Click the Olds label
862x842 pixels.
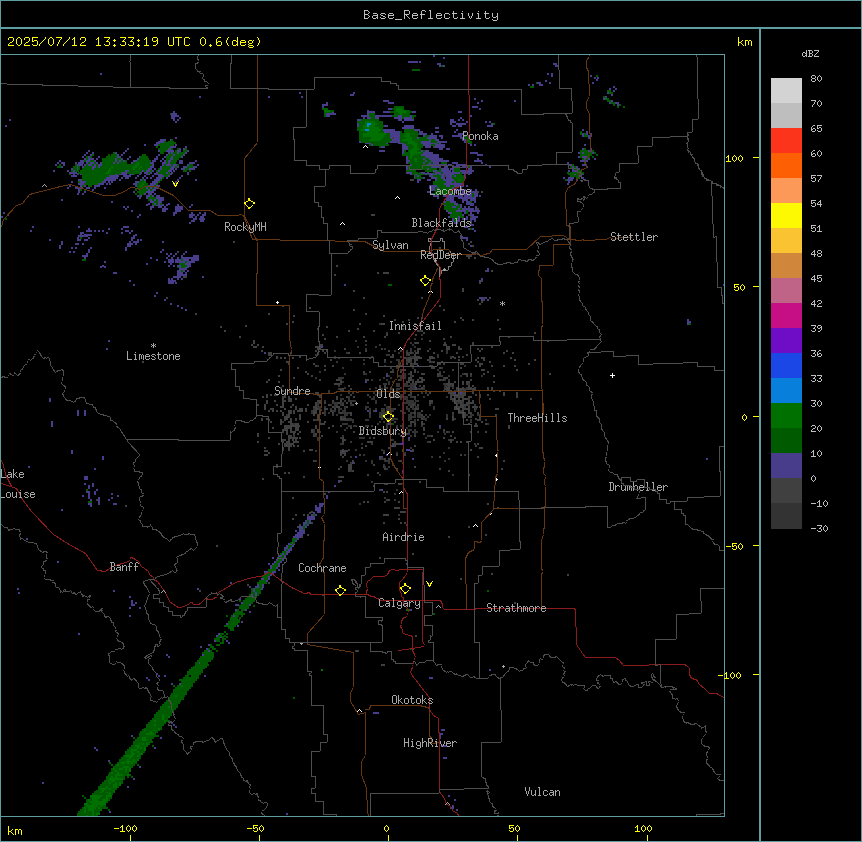(388, 394)
